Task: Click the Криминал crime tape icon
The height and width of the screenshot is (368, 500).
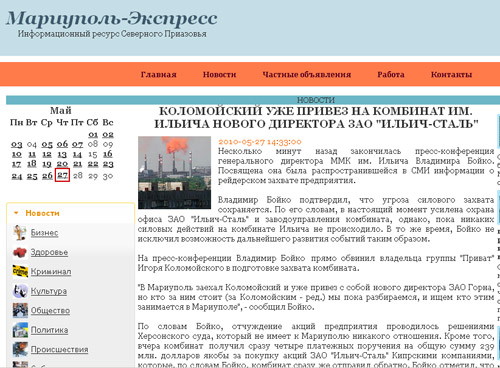Action: pos(20,271)
